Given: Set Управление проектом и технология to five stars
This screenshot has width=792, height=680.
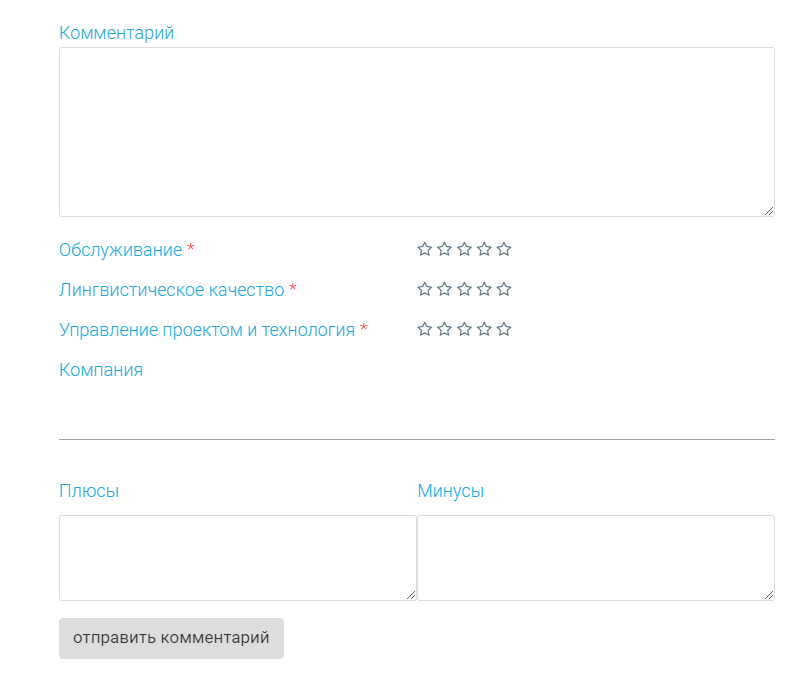Looking at the screenshot, I should (504, 329).
